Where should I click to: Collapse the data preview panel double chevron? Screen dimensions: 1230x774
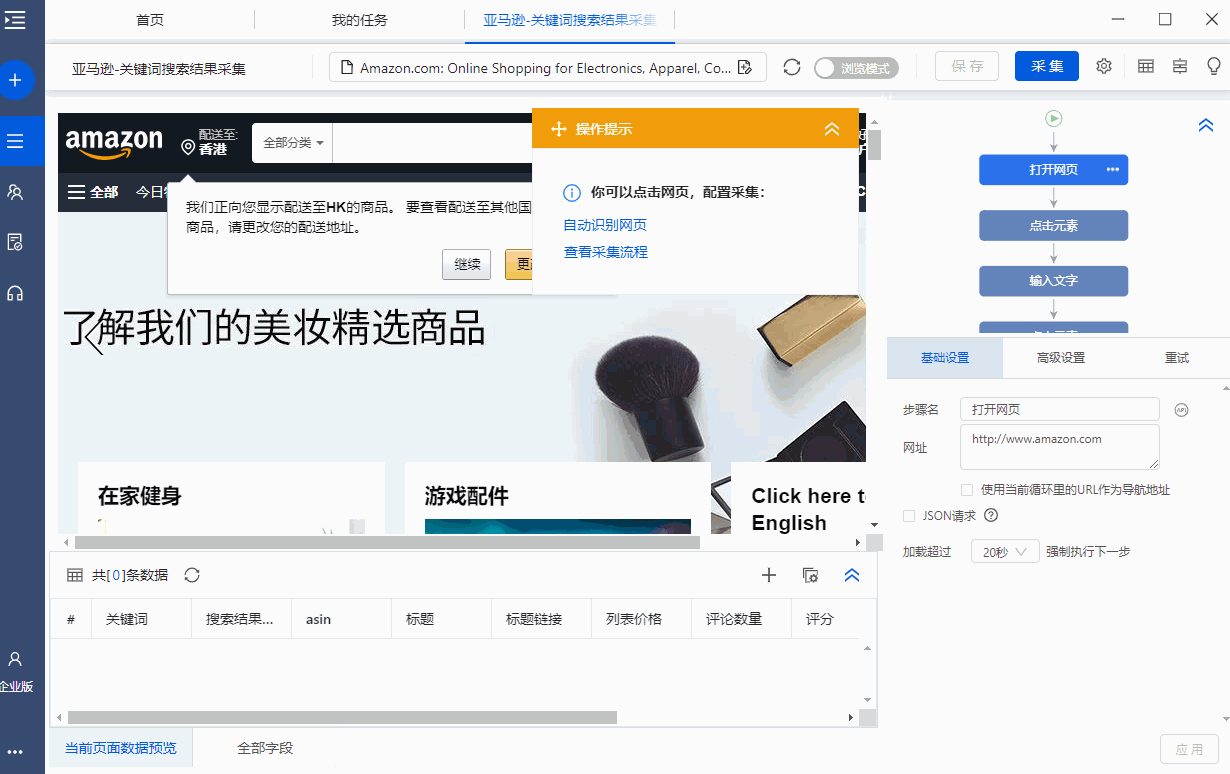pyautogui.click(x=852, y=575)
